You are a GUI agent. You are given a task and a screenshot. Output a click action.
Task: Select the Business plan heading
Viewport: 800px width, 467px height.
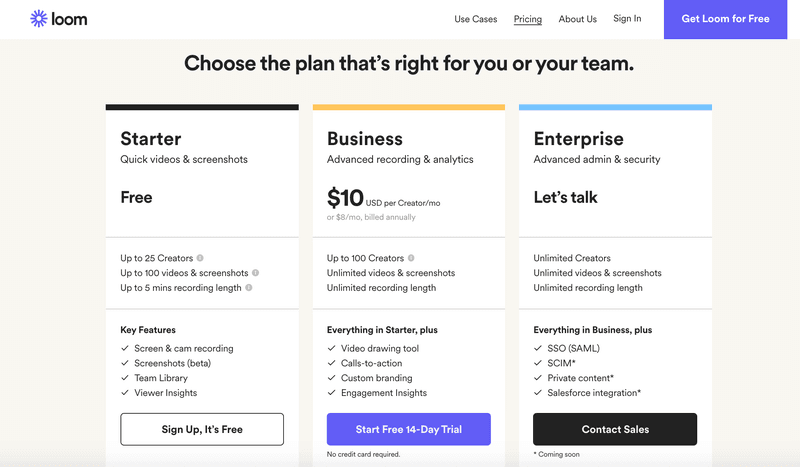point(365,139)
